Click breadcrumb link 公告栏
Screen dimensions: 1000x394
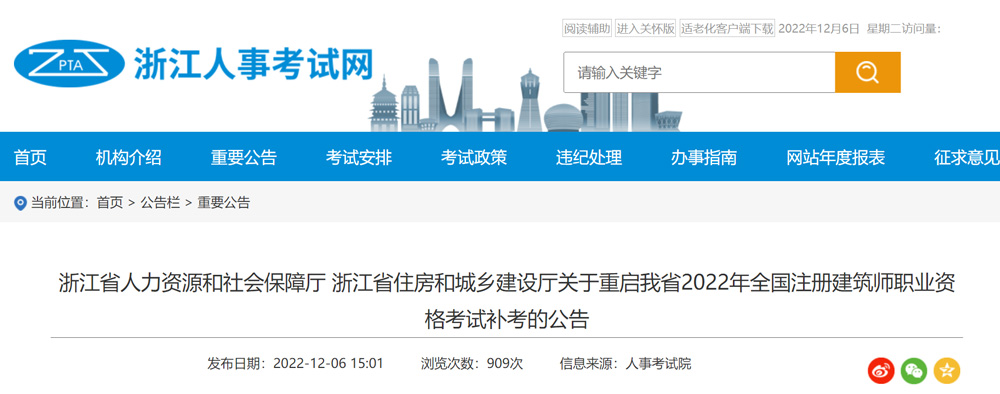160,203
